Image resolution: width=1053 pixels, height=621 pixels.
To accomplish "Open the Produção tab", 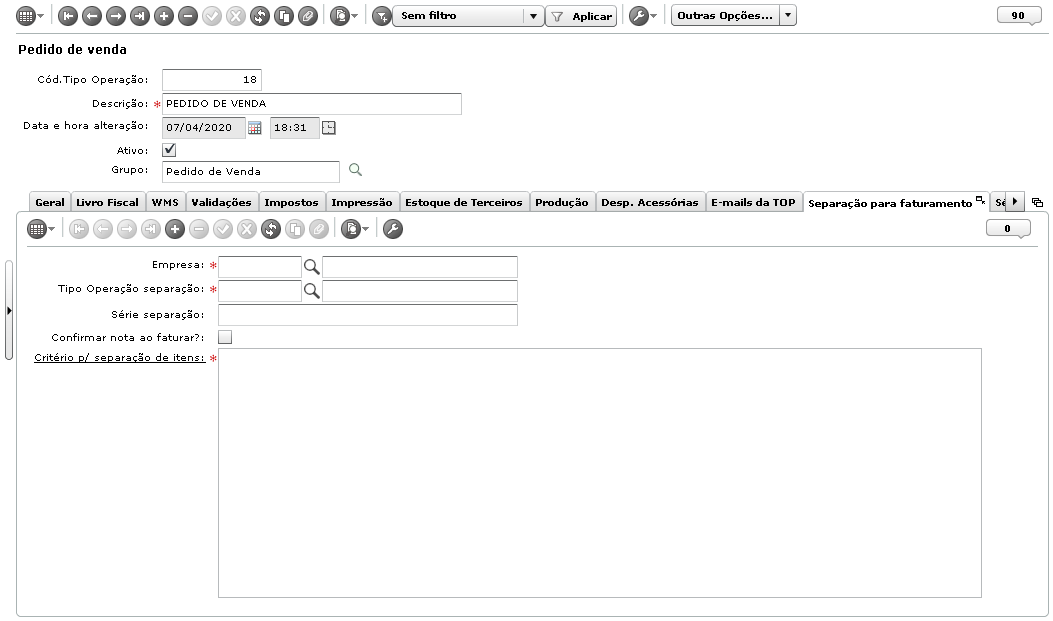I will click(562, 202).
